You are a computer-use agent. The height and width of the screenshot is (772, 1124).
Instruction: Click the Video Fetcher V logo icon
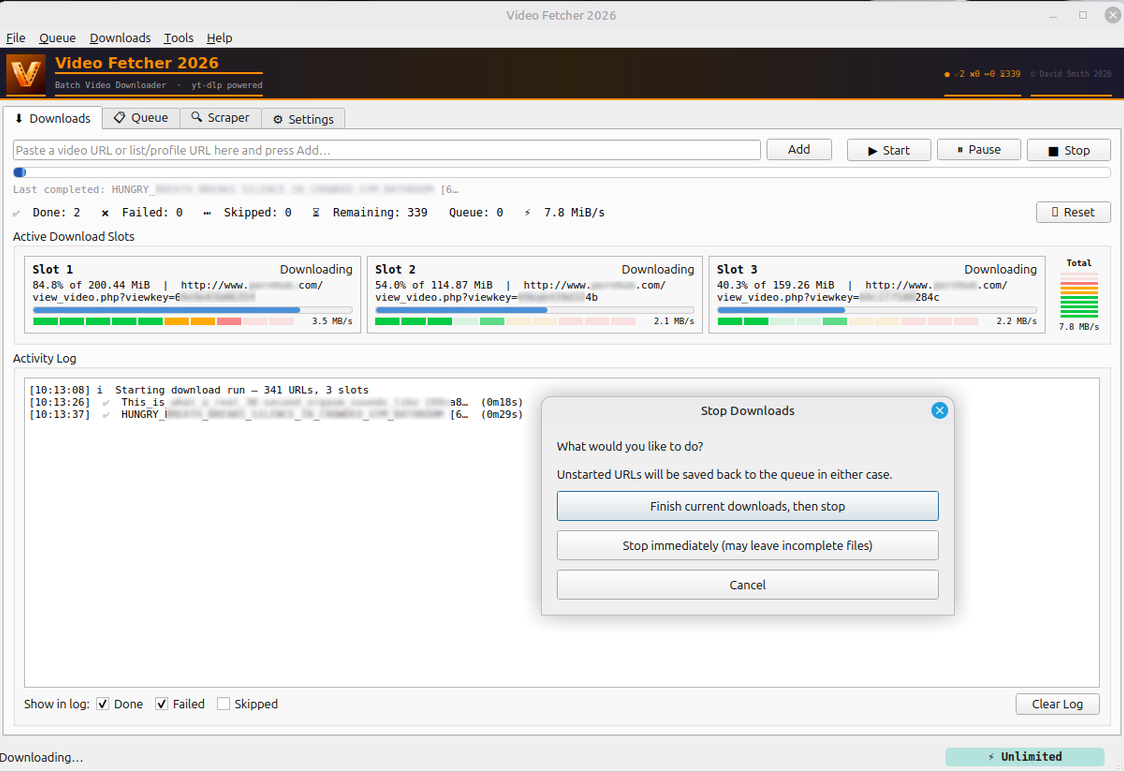tap(26, 74)
